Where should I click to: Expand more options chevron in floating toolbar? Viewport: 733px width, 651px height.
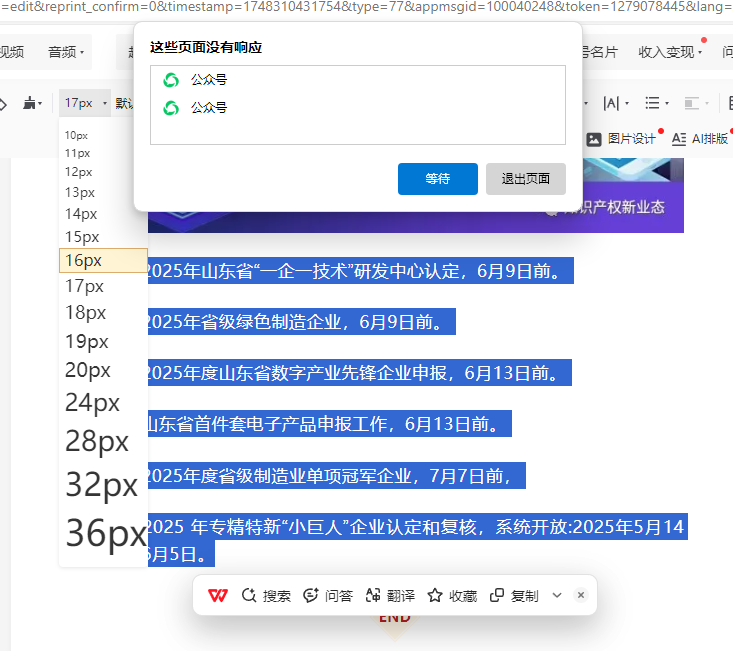click(556, 595)
